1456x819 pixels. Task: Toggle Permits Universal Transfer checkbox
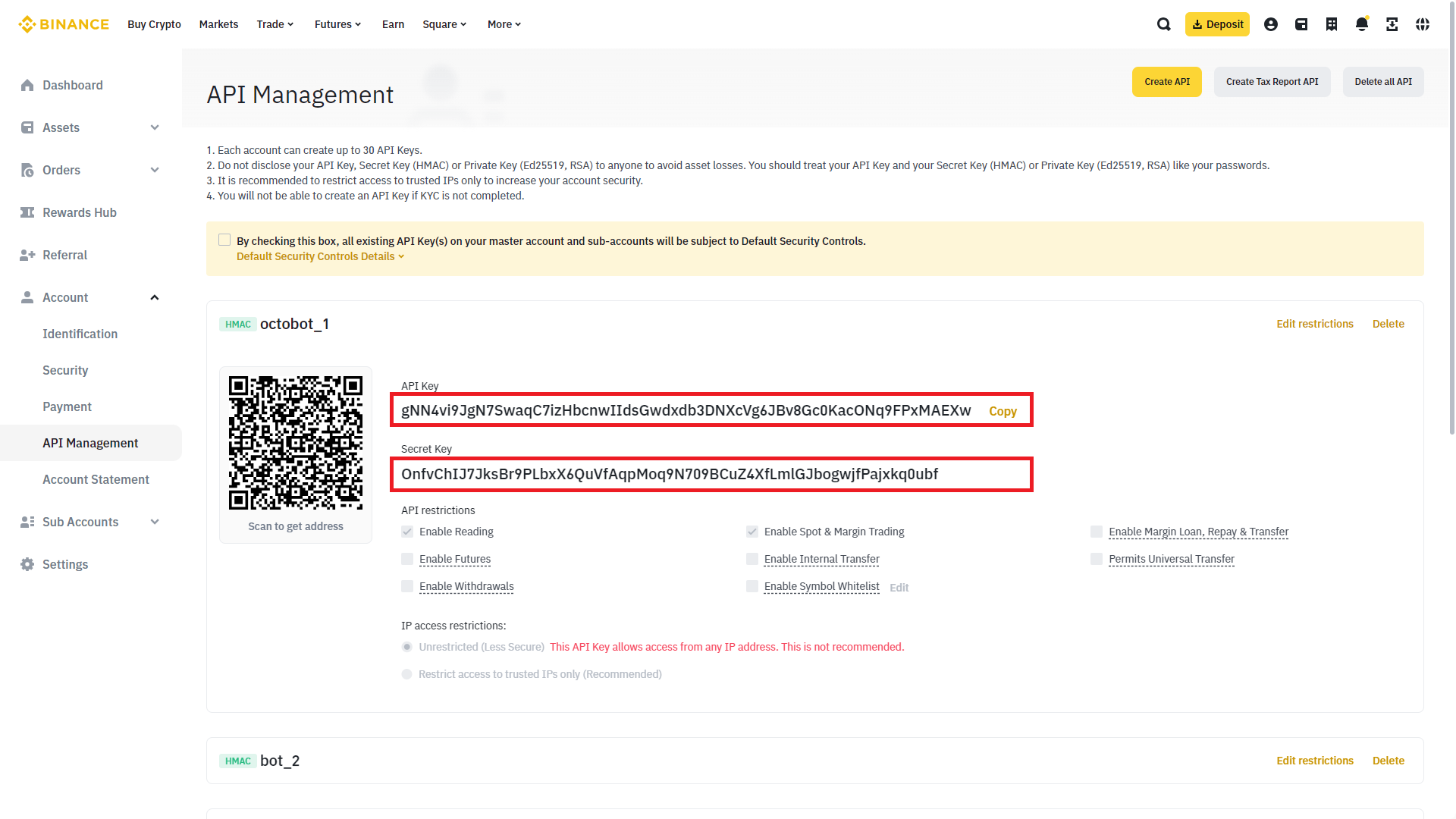pyautogui.click(x=1097, y=559)
